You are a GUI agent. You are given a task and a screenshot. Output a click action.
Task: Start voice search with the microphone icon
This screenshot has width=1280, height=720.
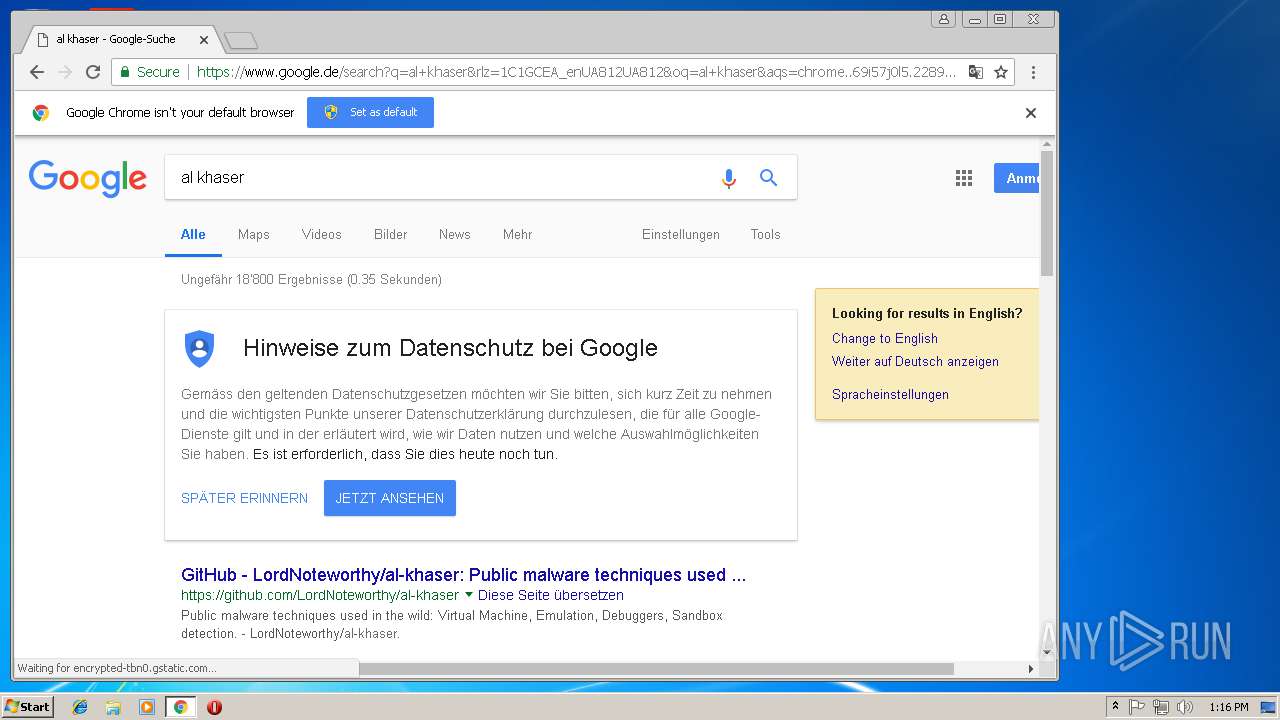[x=729, y=178]
